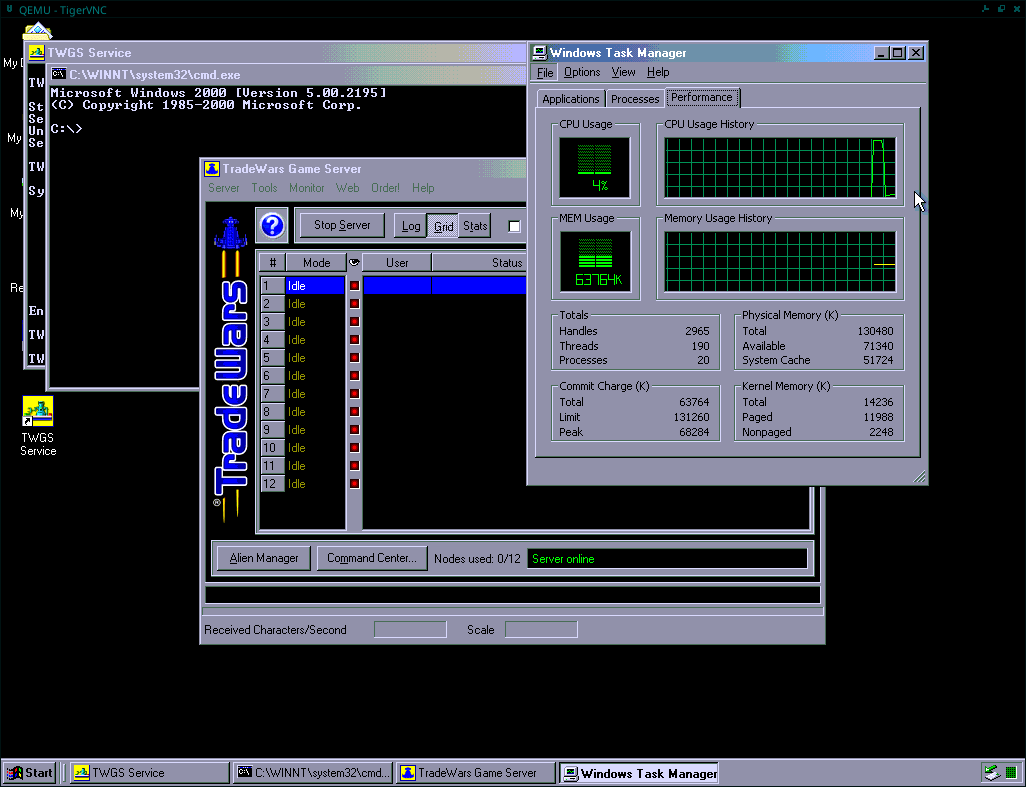Toggle the Stats view button
1026x787 pixels.
pos(475,226)
